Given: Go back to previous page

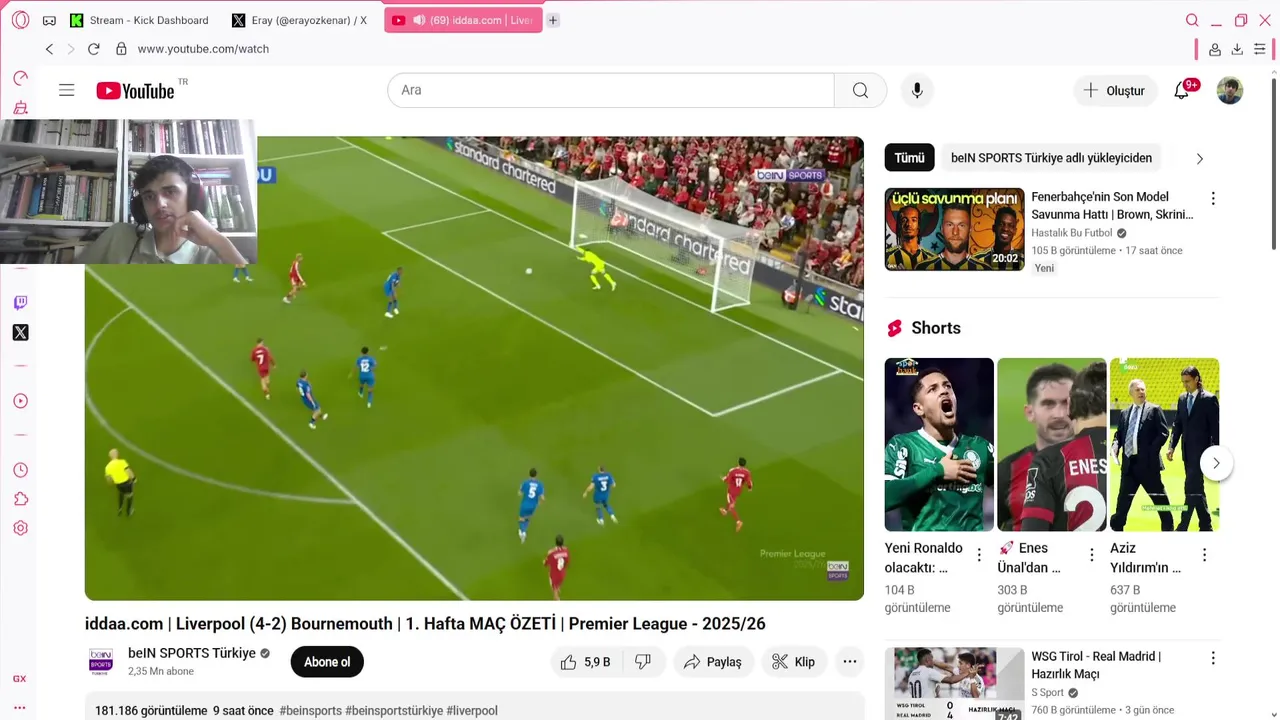Looking at the screenshot, I should coord(49,49).
